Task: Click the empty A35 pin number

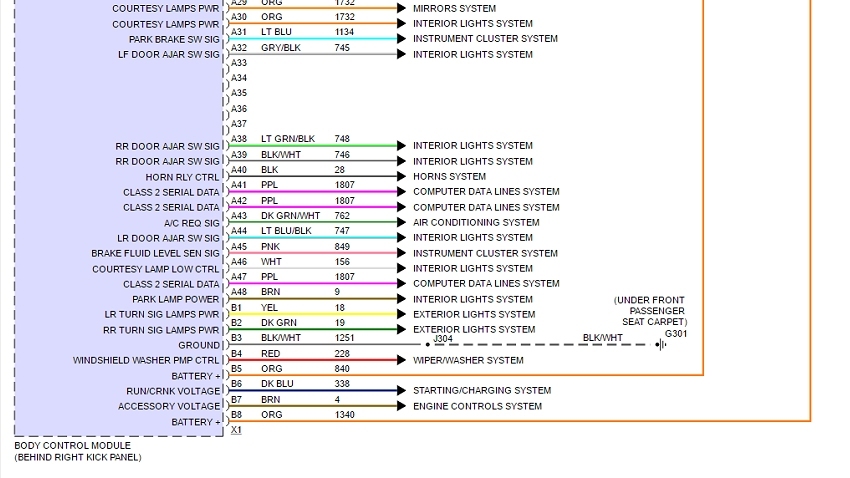Action: pos(239,93)
